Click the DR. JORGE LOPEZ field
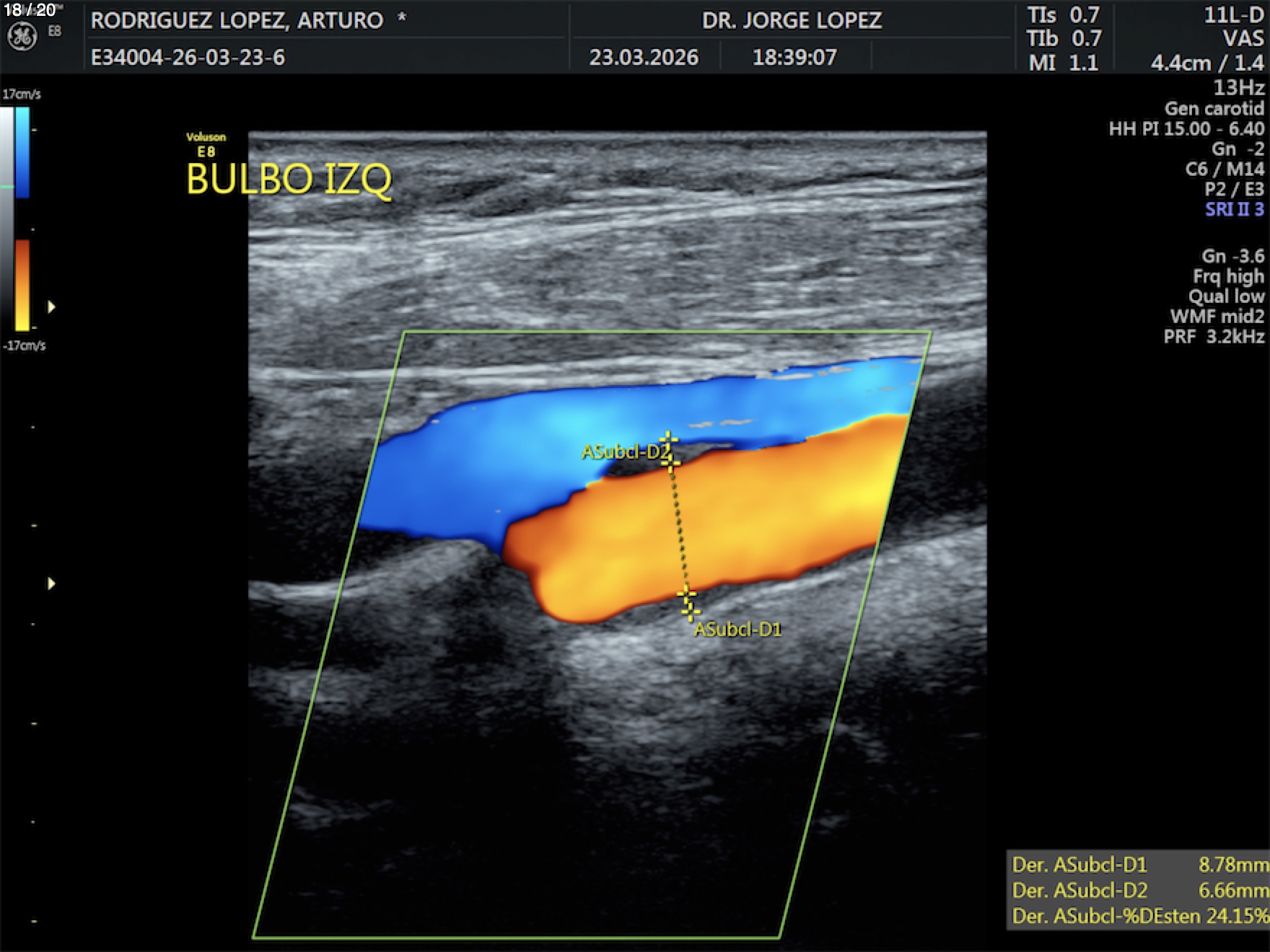 tap(792, 20)
